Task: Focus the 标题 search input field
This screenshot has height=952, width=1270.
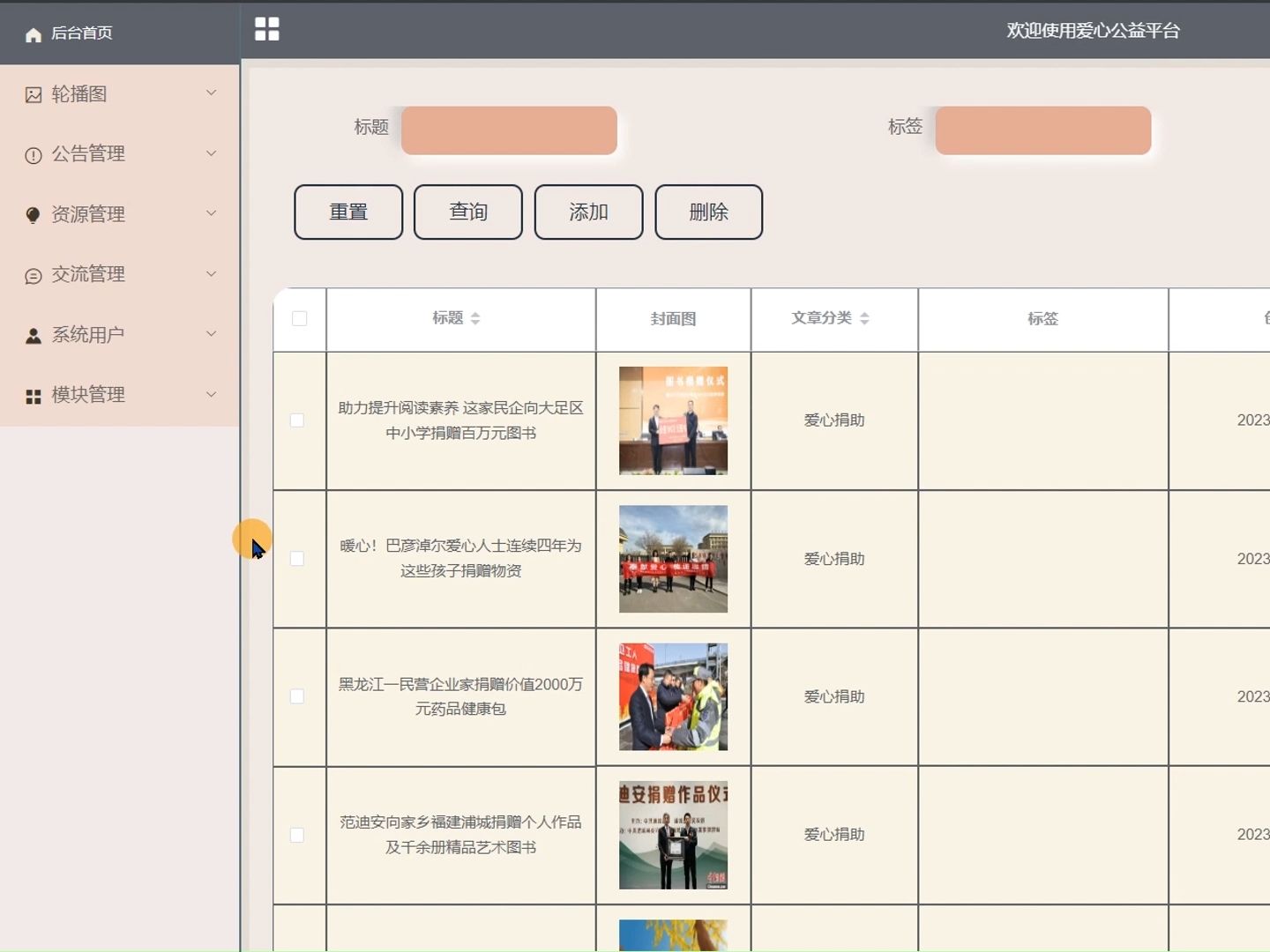Action: click(x=509, y=130)
